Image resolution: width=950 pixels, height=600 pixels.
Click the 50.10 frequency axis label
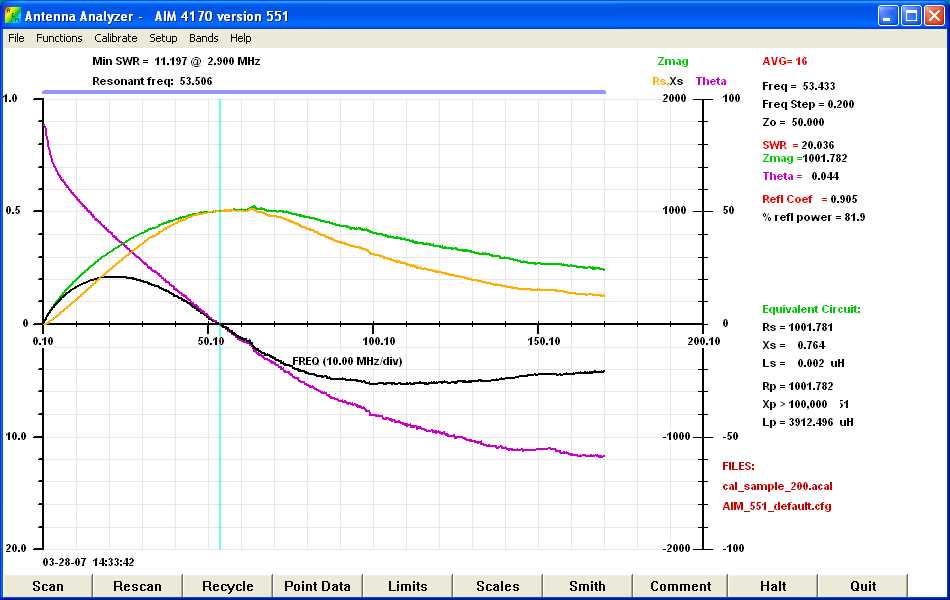pos(211,341)
